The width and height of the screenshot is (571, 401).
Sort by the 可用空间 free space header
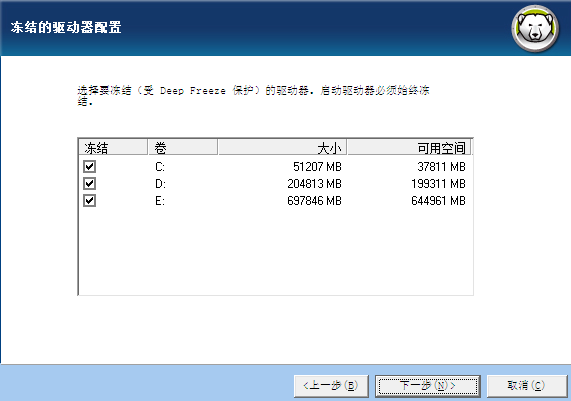(409, 148)
